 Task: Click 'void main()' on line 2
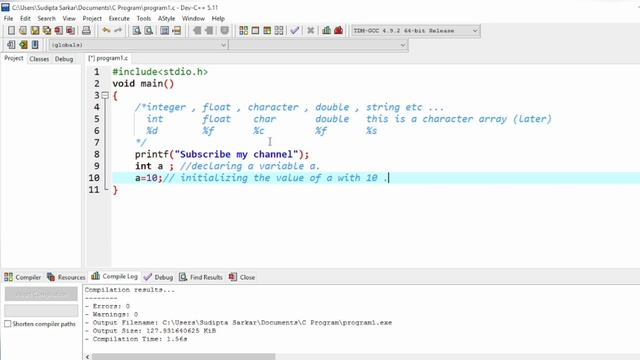click(143, 84)
